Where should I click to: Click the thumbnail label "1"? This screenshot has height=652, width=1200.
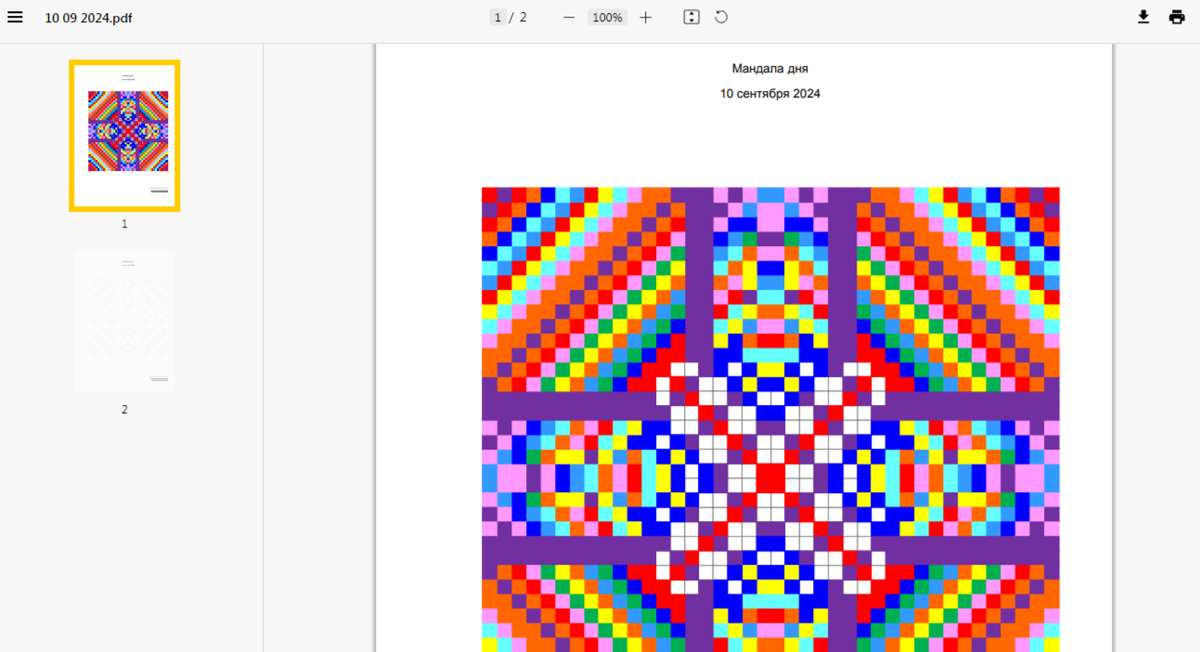[124, 224]
